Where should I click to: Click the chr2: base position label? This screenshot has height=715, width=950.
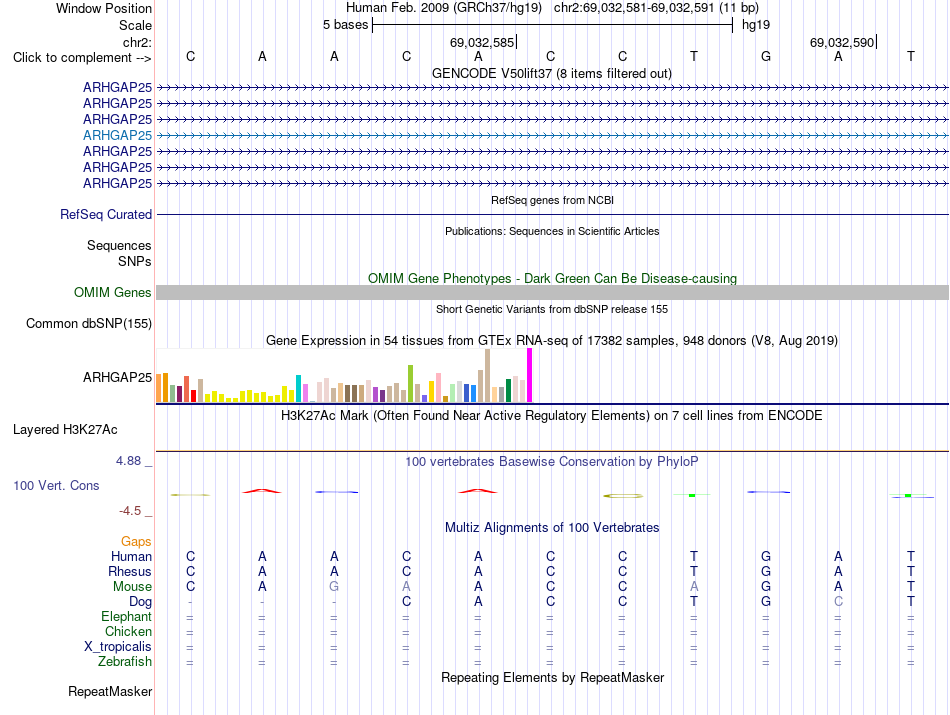(x=138, y=42)
